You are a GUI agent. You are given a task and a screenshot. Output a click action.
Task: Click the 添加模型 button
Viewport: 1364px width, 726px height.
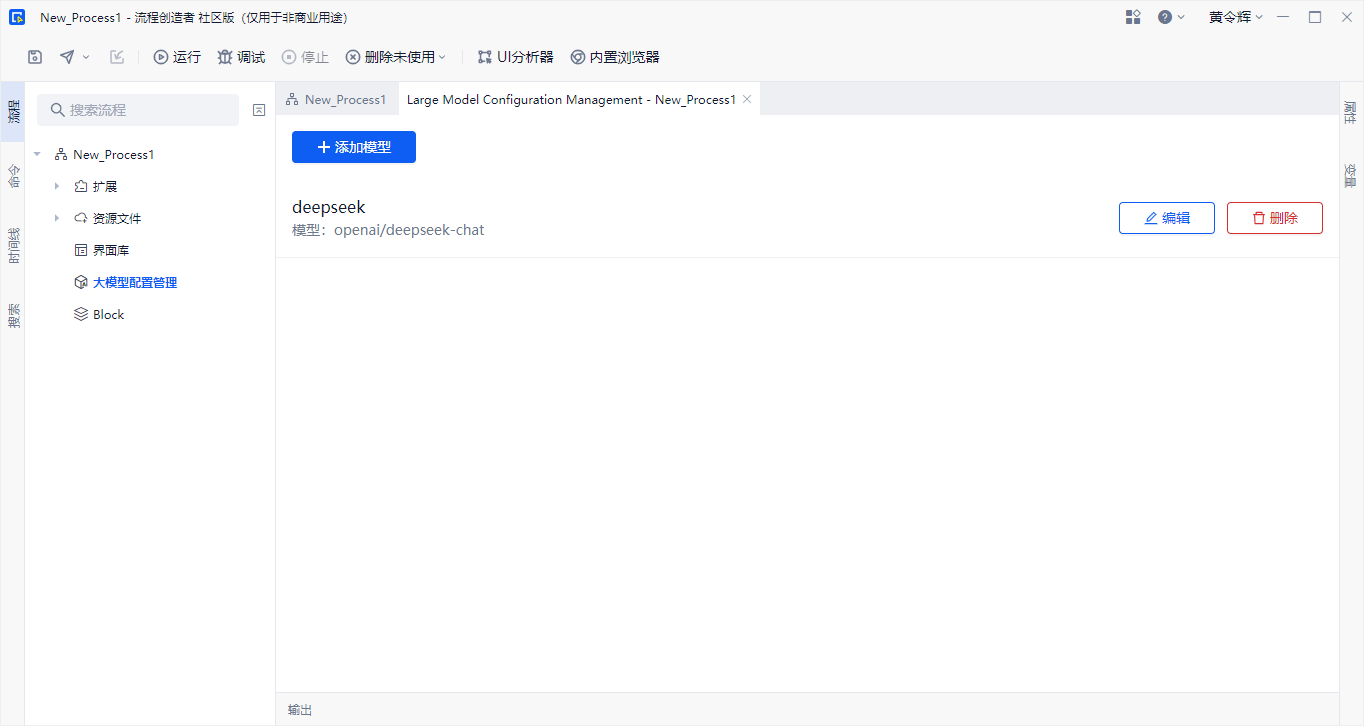353,147
